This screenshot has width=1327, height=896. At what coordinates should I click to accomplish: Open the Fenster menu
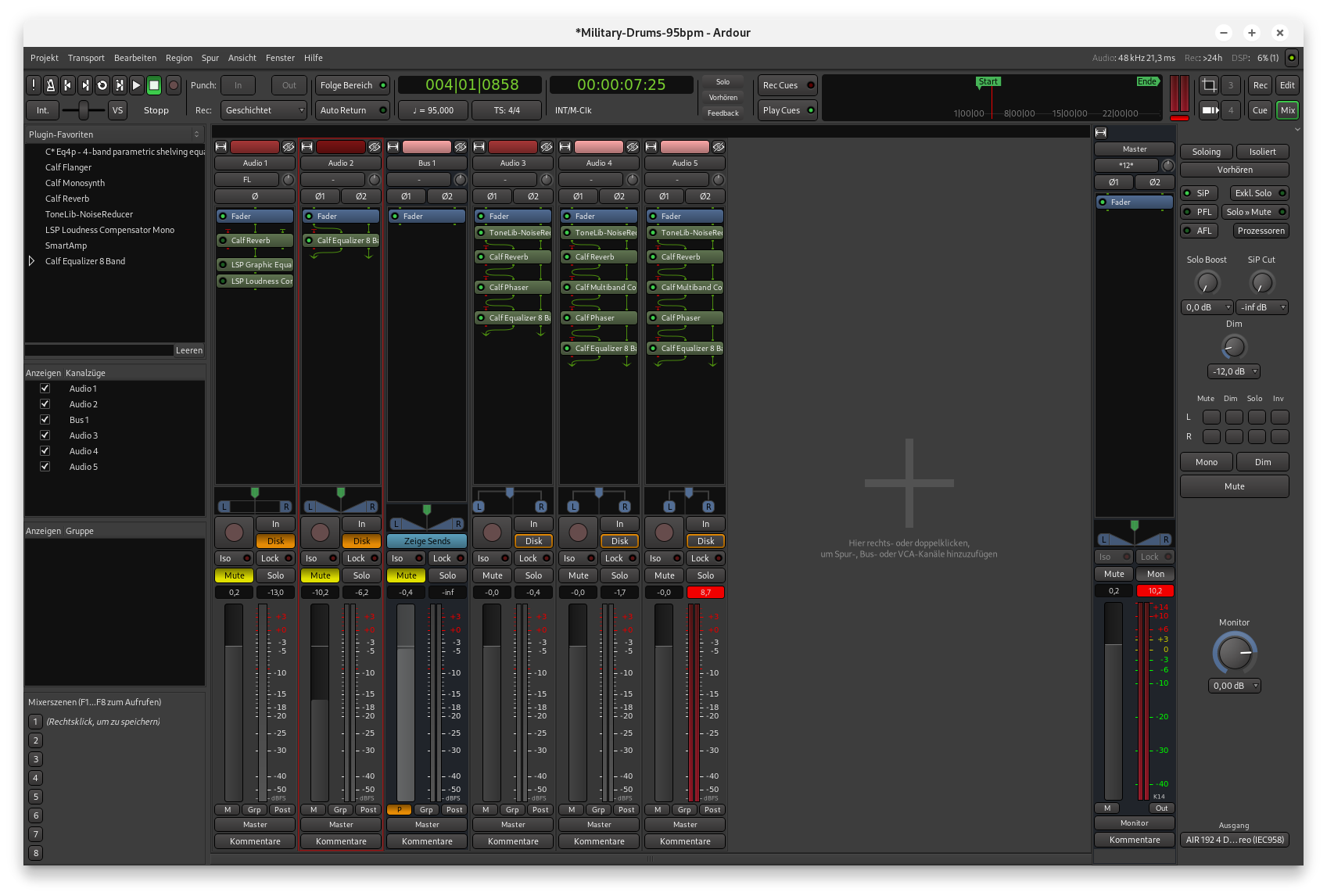[x=280, y=58]
